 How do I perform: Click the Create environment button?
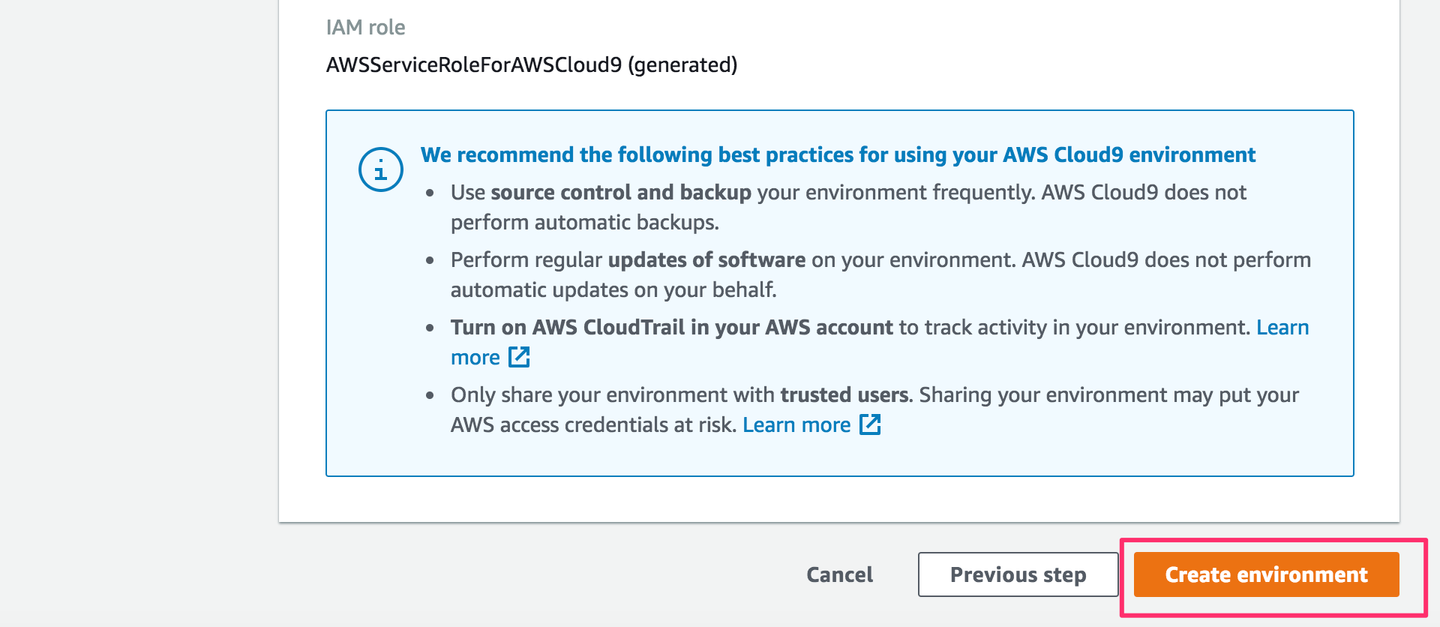1266,575
